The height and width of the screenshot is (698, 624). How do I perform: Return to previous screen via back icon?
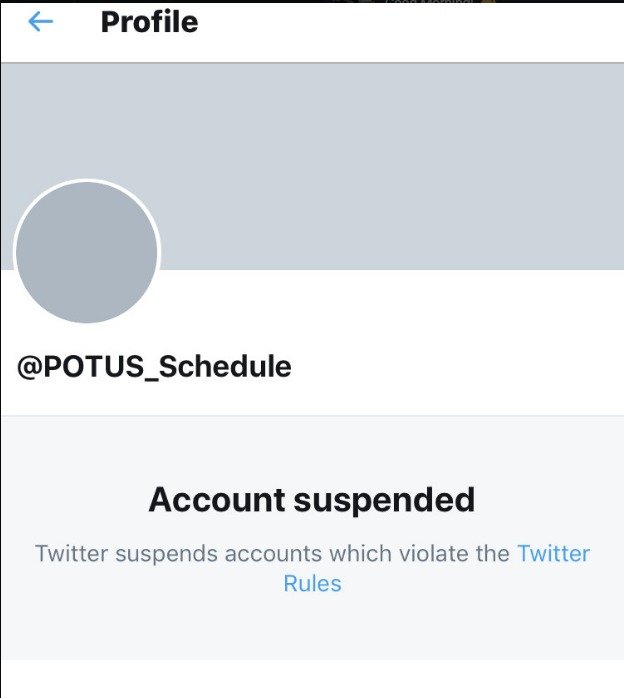tap(41, 21)
